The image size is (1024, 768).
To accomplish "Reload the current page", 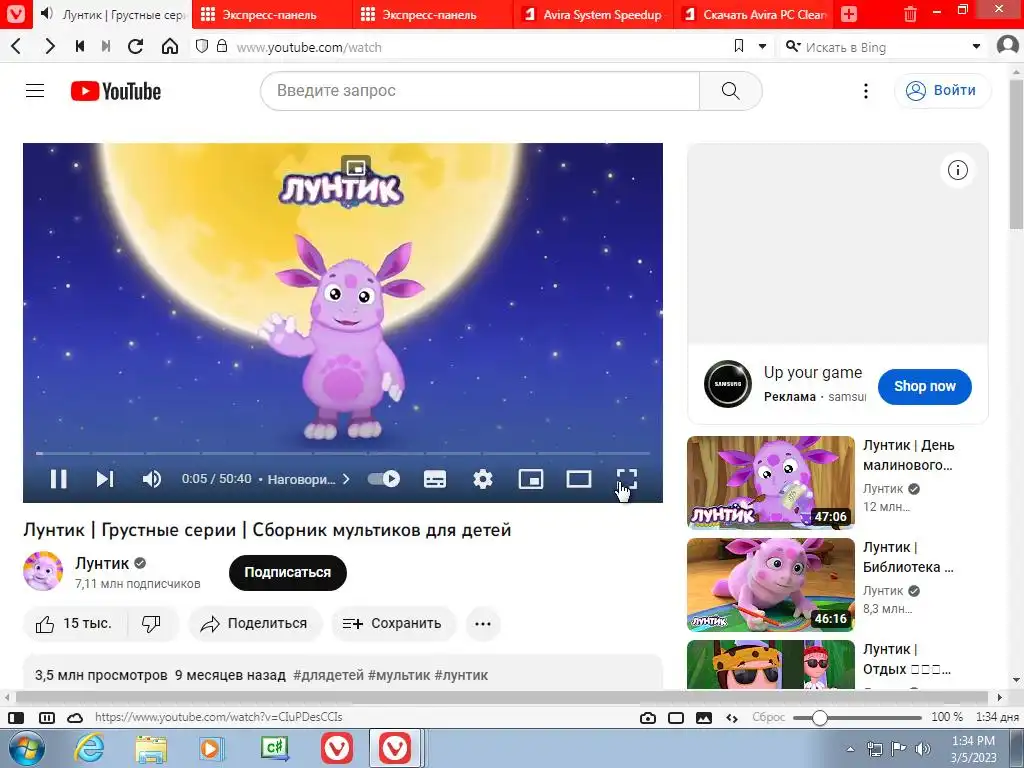I will click(x=136, y=46).
